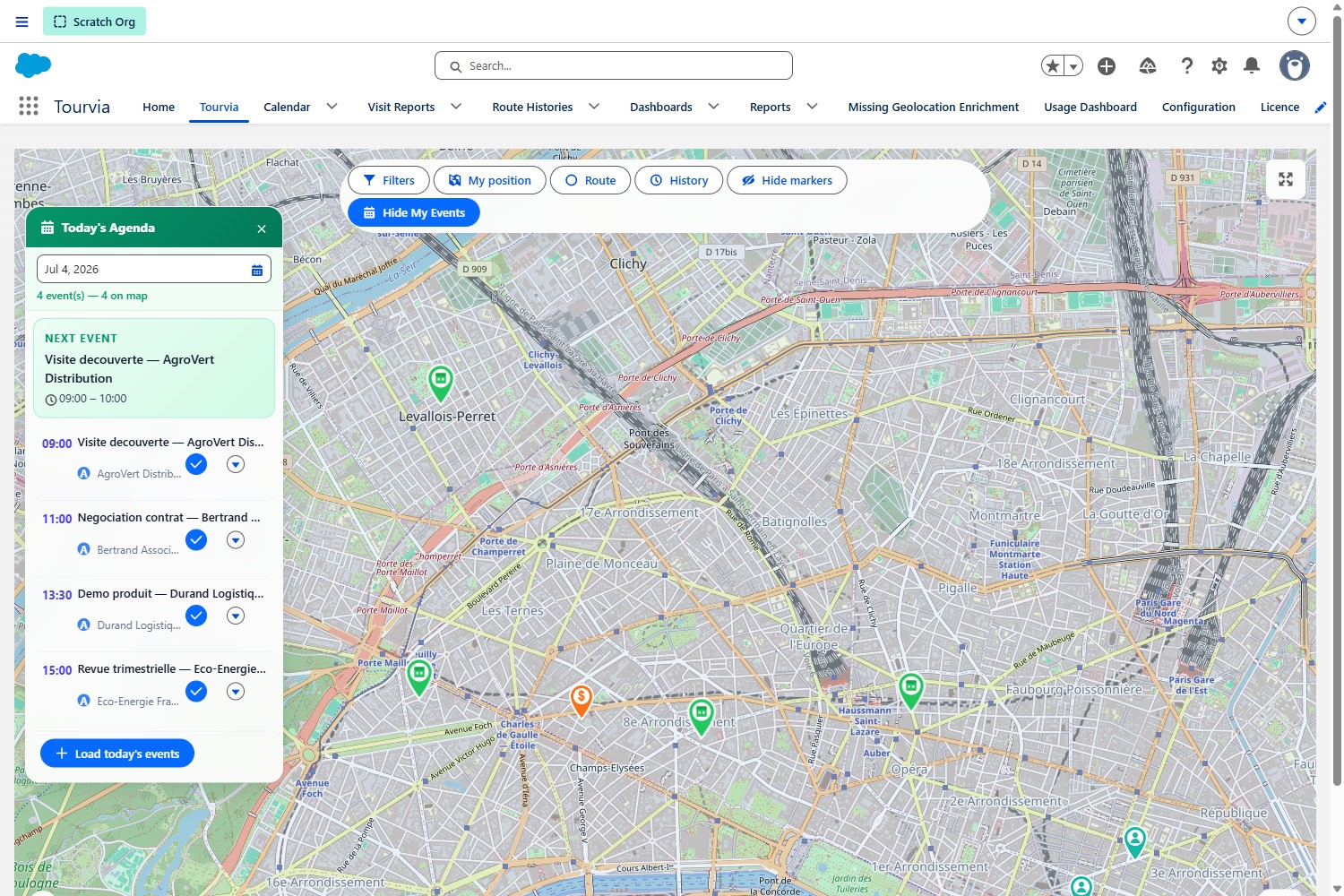Image resolution: width=1344 pixels, height=896 pixels.
Task: Expand options for the 15:00 Revue trimestrielle event
Action: pyautogui.click(x=236, y=691)
